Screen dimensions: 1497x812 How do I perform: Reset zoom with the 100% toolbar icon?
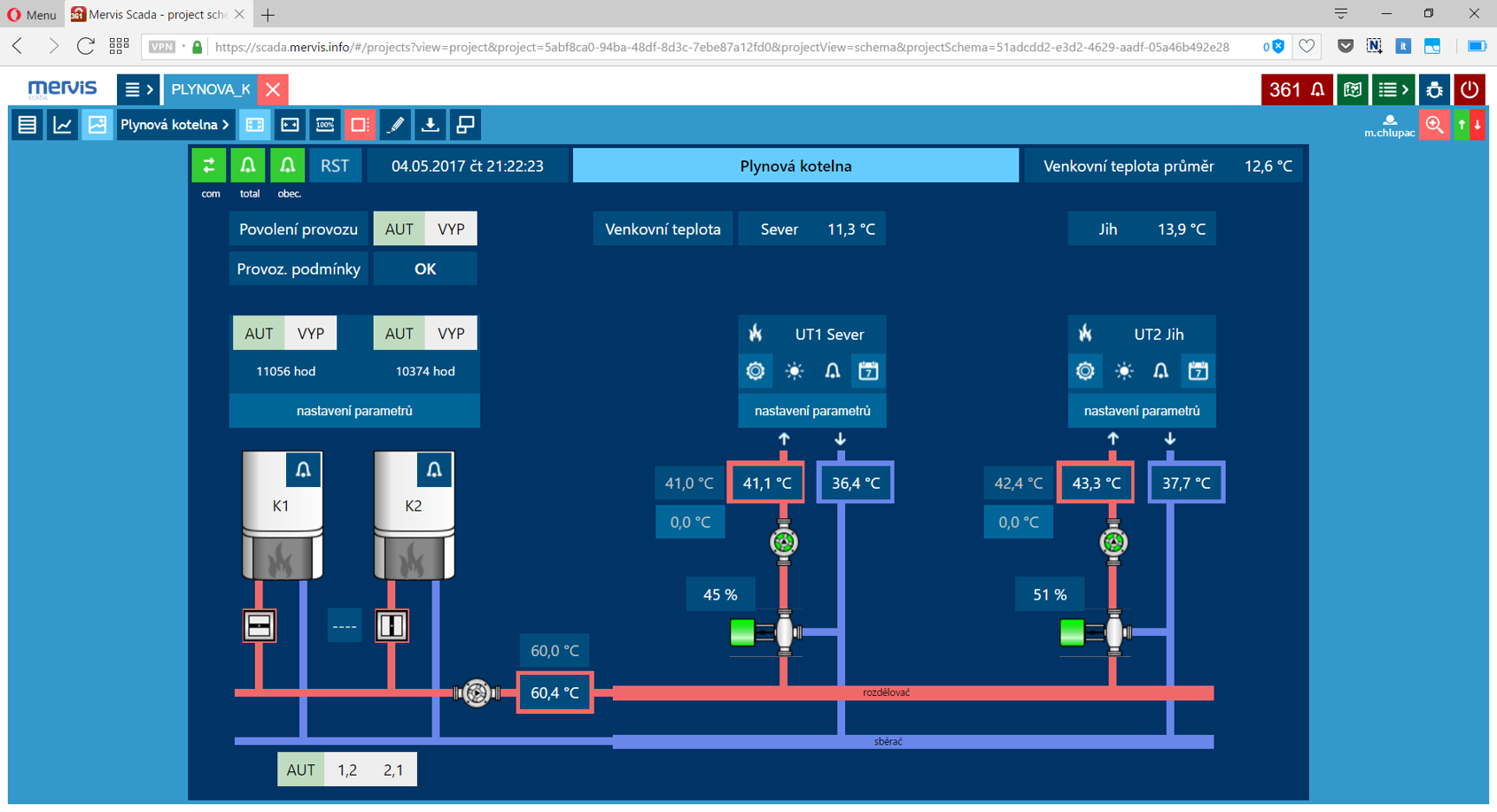click(324, 124)
